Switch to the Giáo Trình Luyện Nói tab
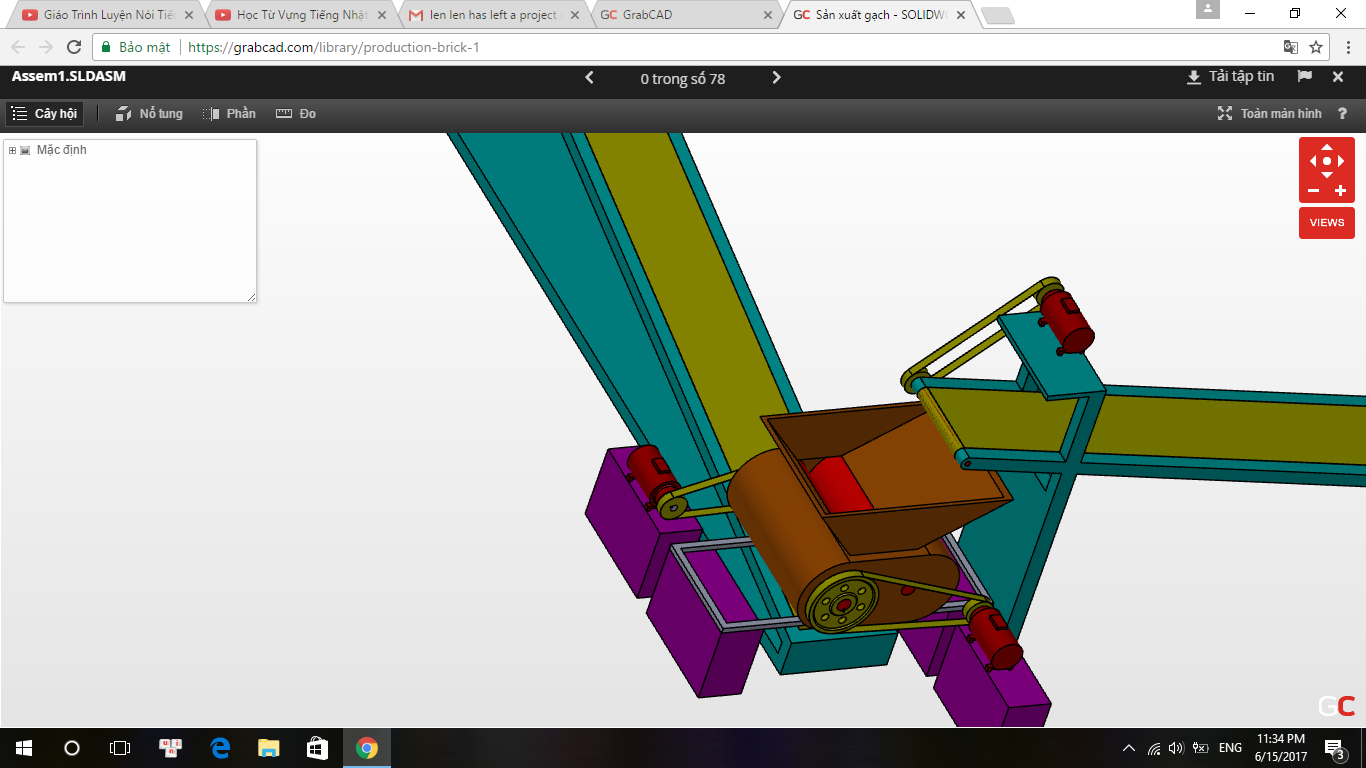The image size is (1366, 768). [106, 15]
